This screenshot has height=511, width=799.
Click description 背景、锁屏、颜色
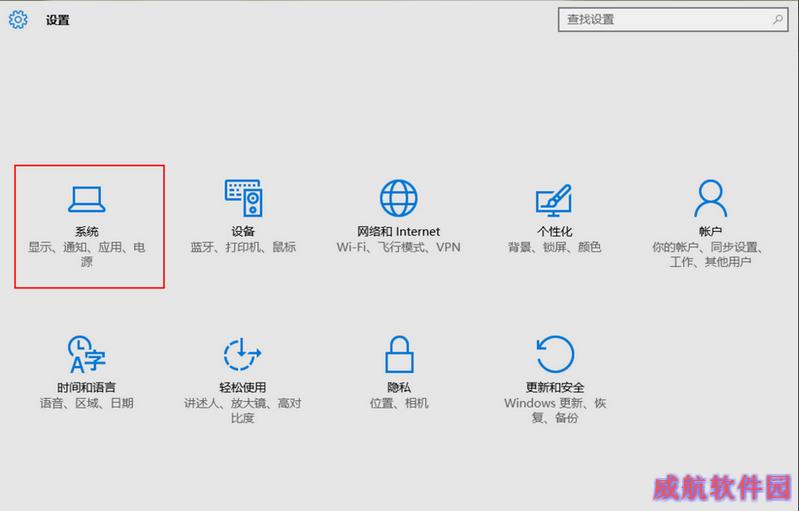554,248
